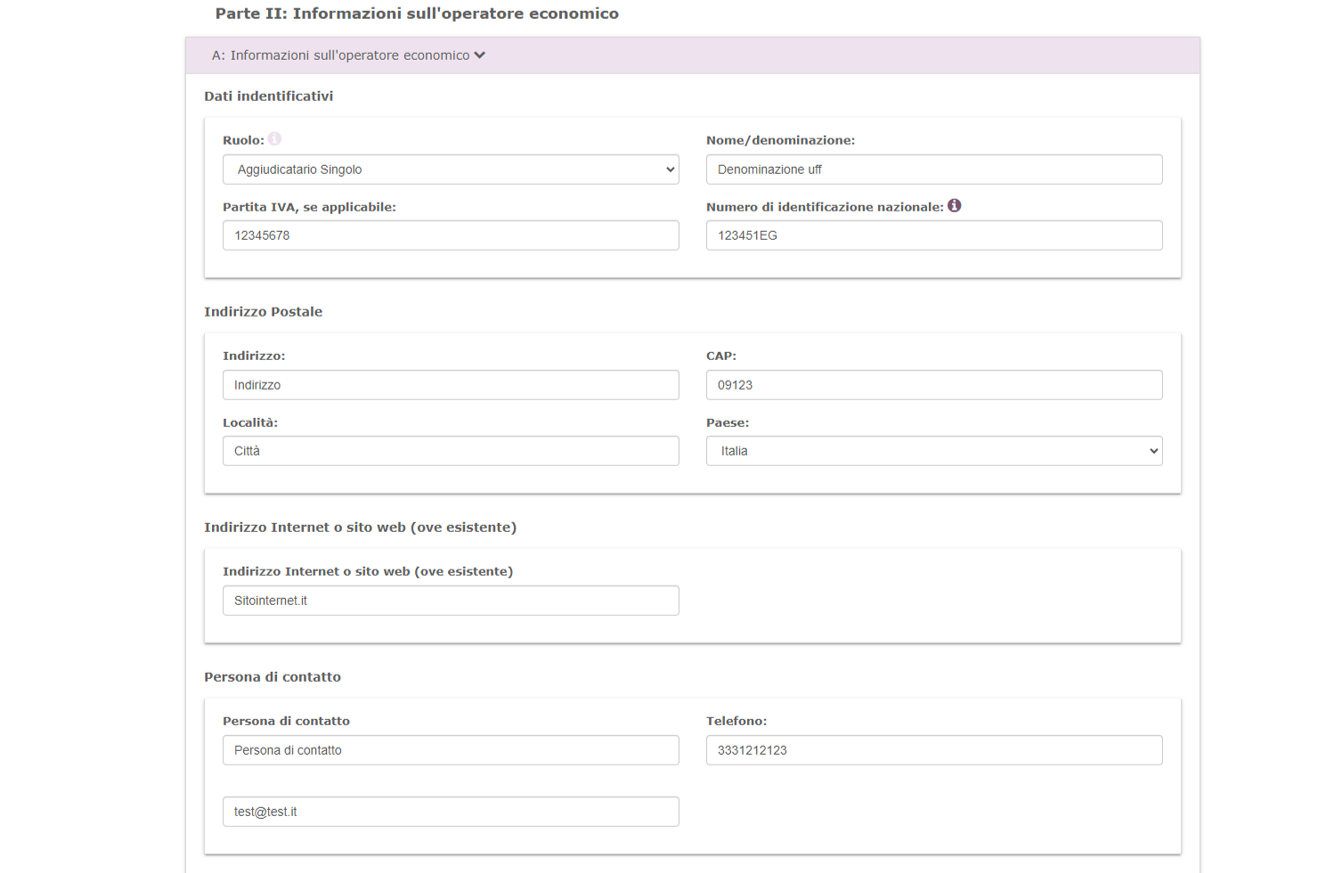Focus the CAP field containing 09123
This screenshot has width=1343, height=873.
click(933, 385)
